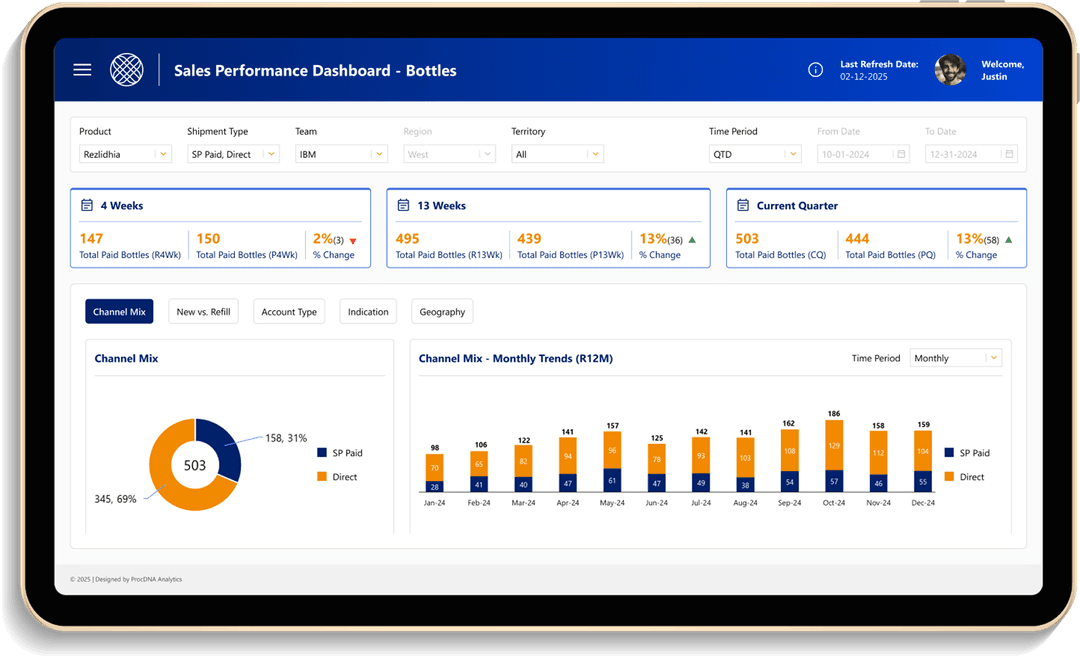Click the 13 Weeks calendar icon
This screenshot has height=658, width=1080.
click(x=403, y=205)
